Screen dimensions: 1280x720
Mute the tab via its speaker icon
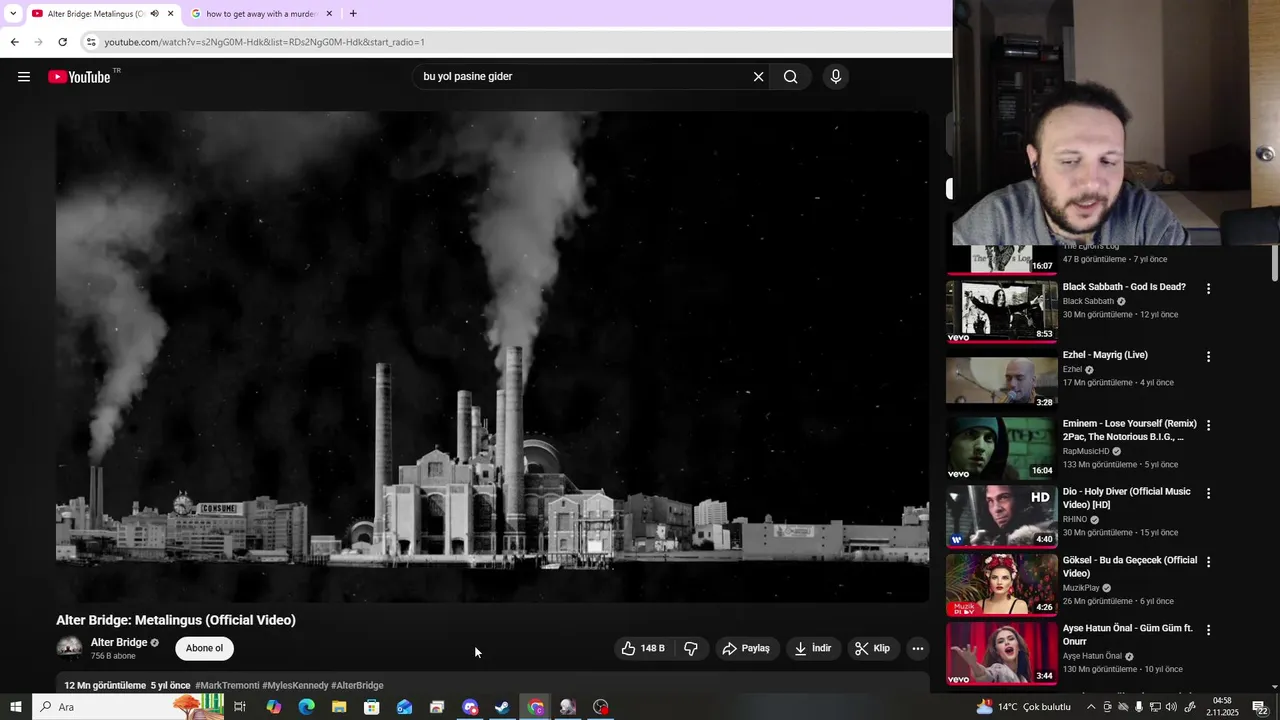tap(154, 14)
